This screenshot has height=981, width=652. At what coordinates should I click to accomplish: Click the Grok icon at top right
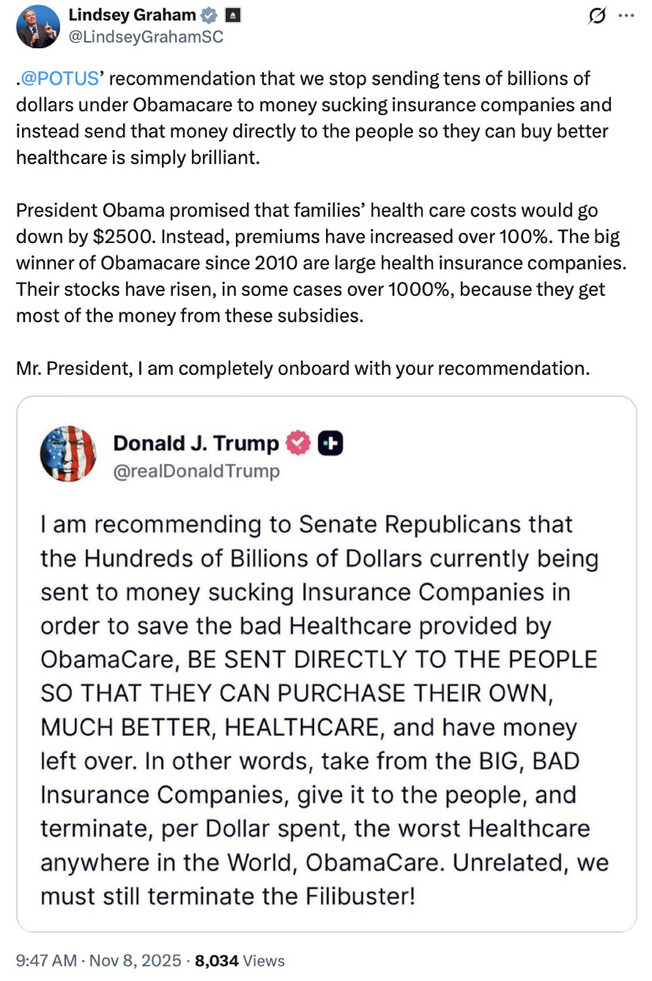[600, 17]
